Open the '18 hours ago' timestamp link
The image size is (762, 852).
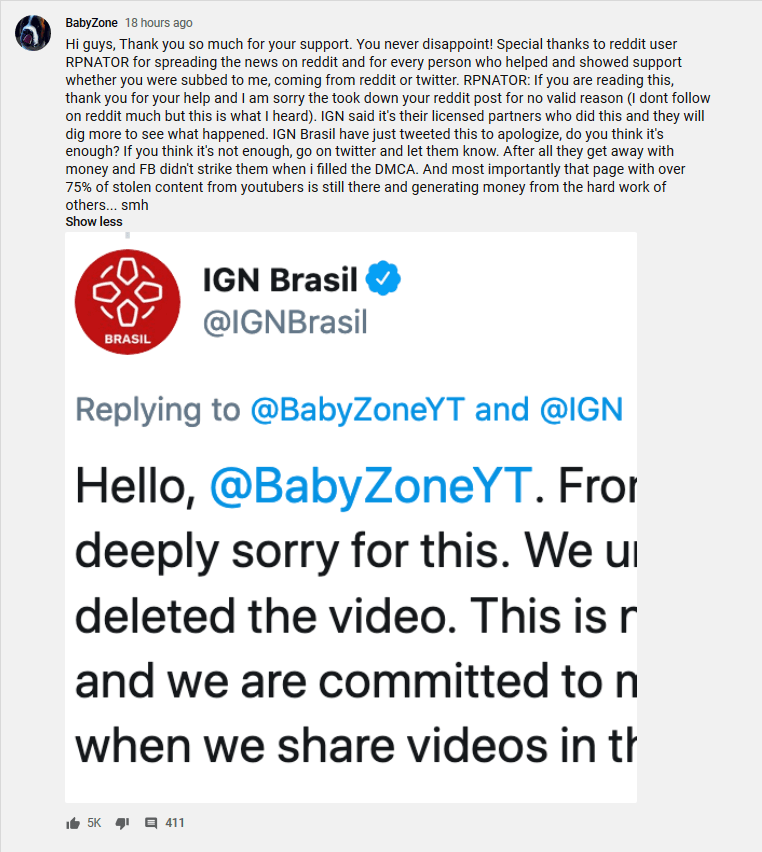pos(159,23)
